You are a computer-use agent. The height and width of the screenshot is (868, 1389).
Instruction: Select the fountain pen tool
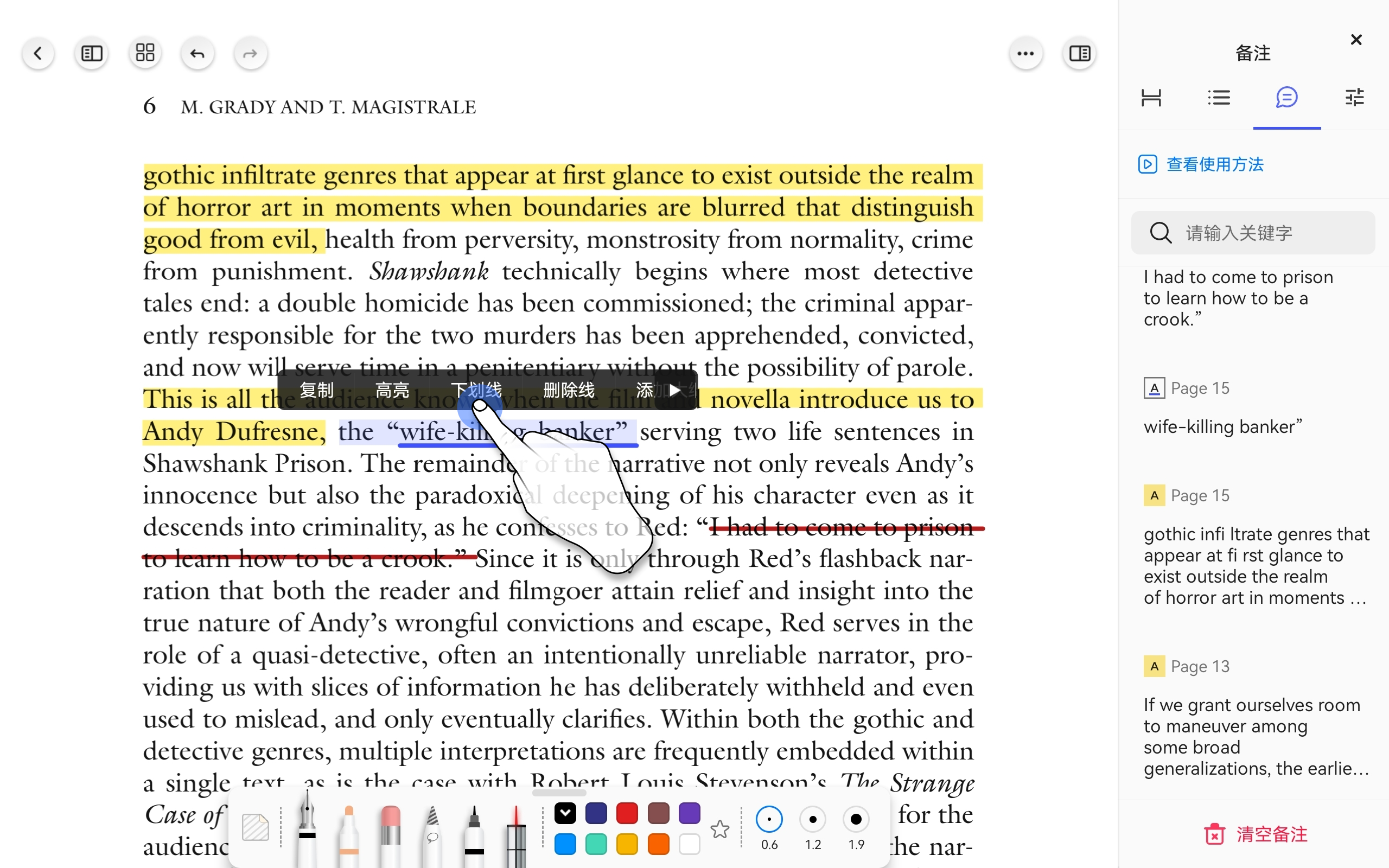(308, 829)
